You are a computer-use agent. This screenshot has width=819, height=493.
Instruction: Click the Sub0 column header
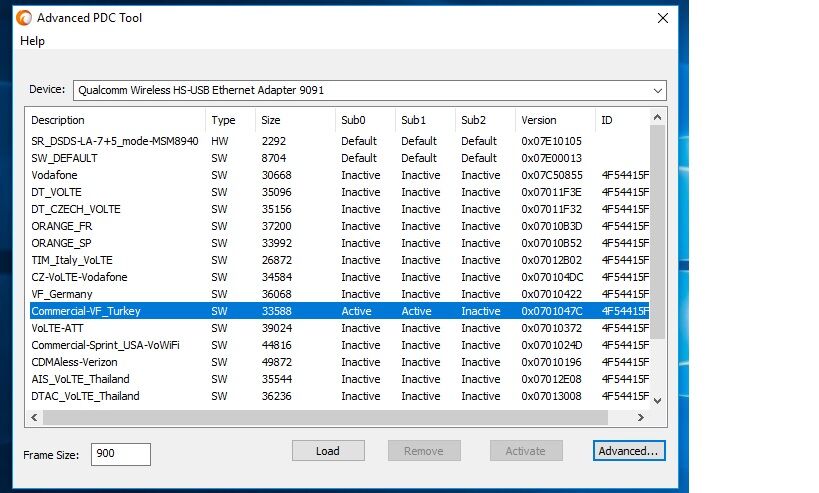(365, 120)
